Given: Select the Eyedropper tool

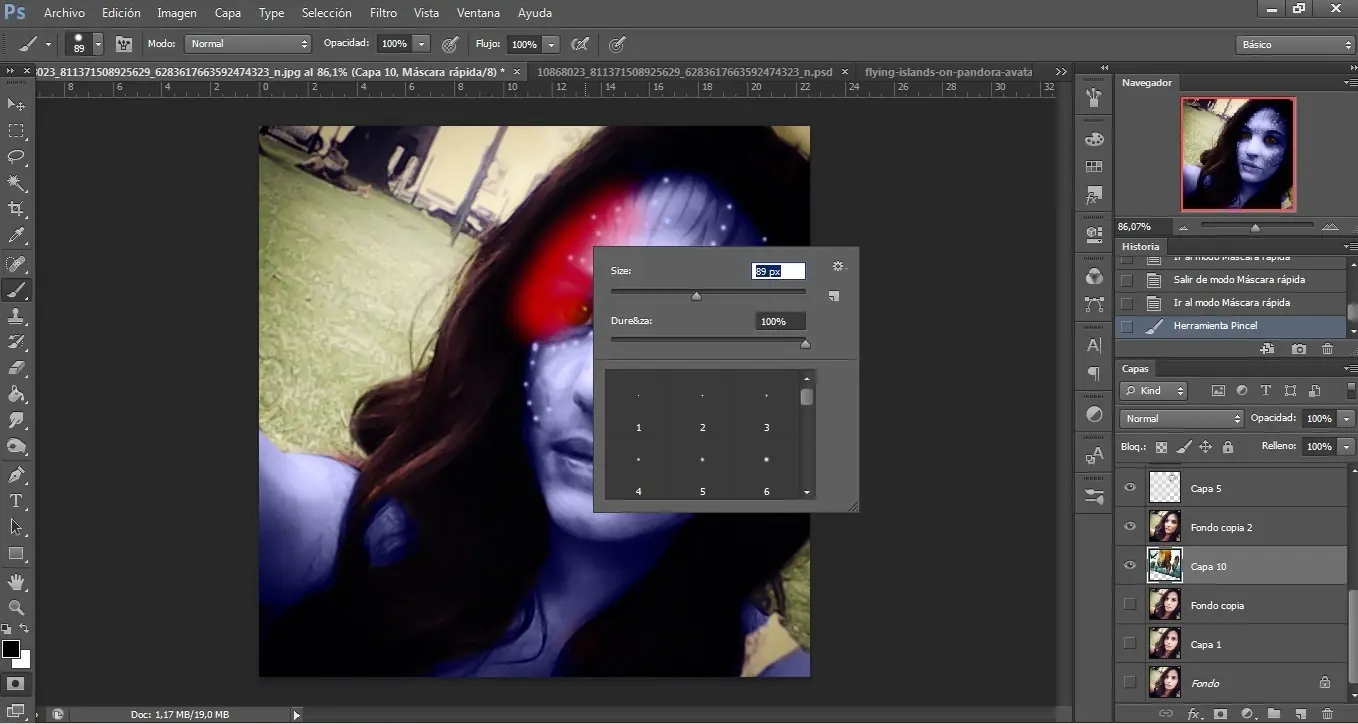Looking at the screenshot, I should pos(16,236).
